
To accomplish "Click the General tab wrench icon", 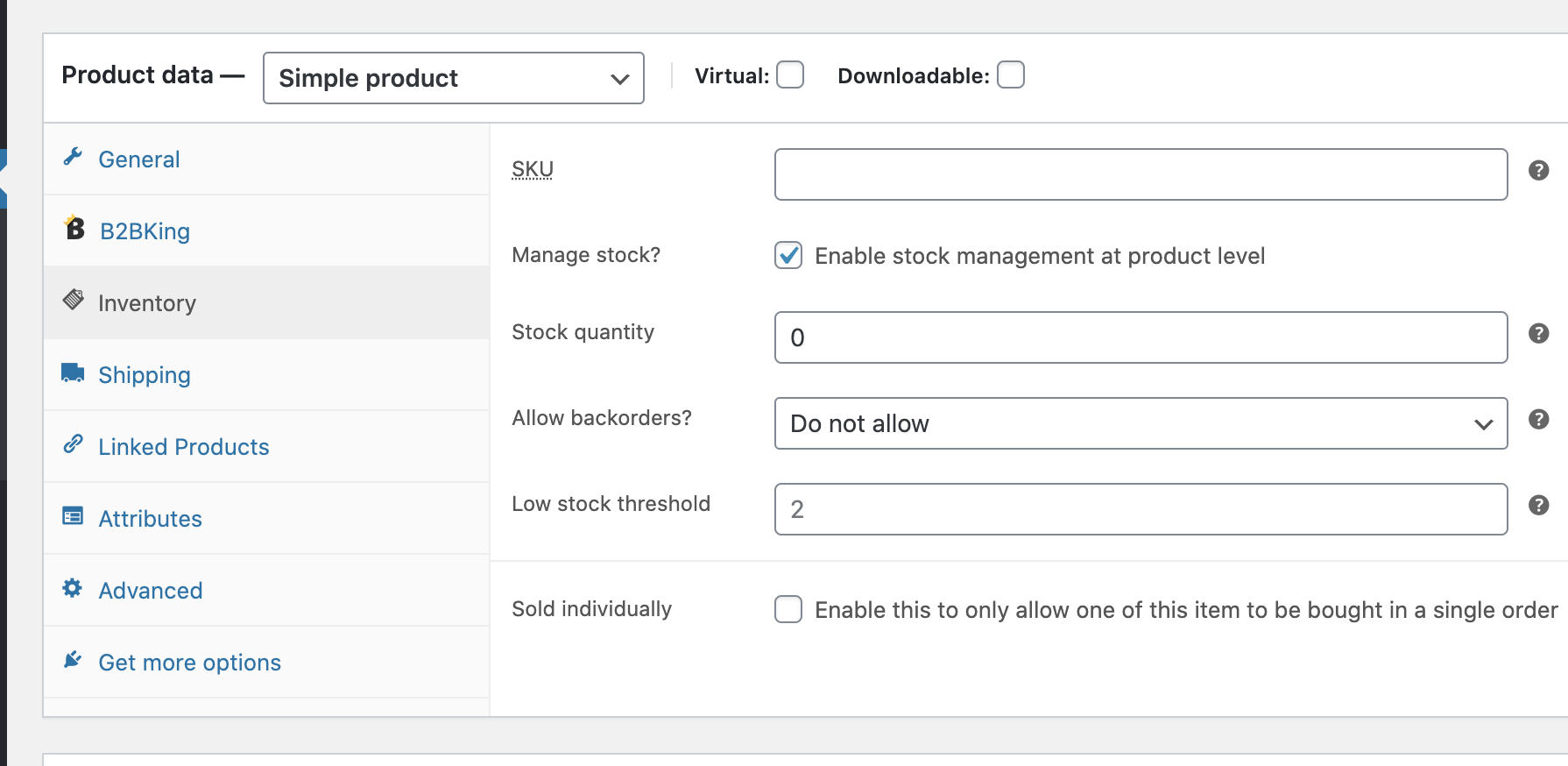I will 73,157.
